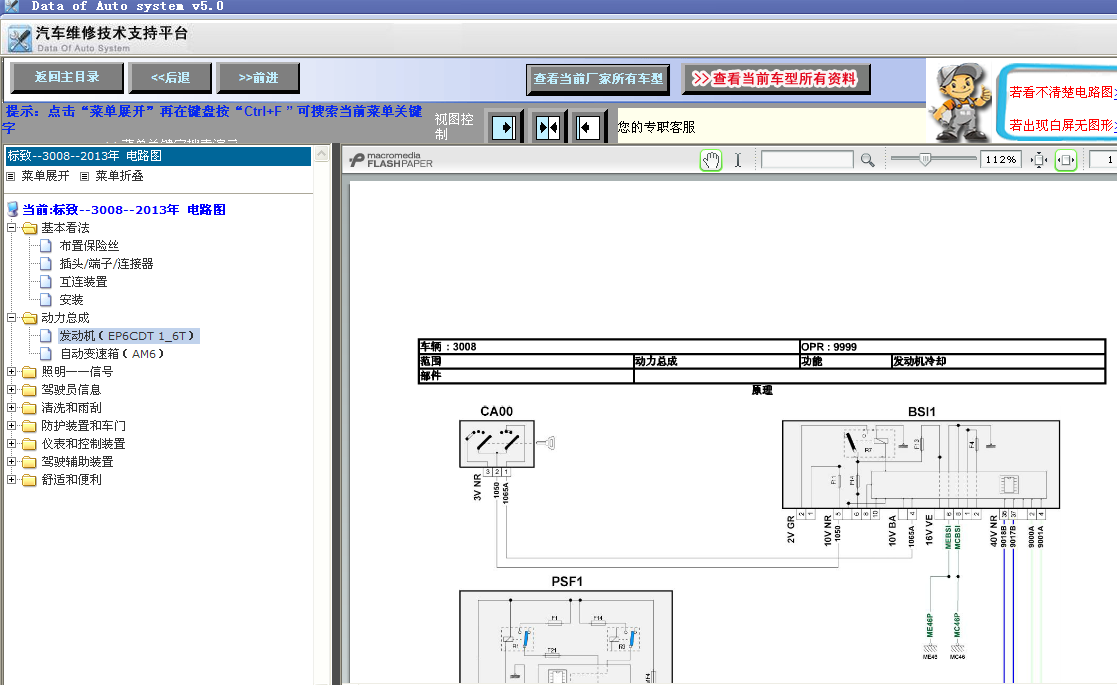Open 自动变速箱 (AM6) tree item

pos(112,354)
